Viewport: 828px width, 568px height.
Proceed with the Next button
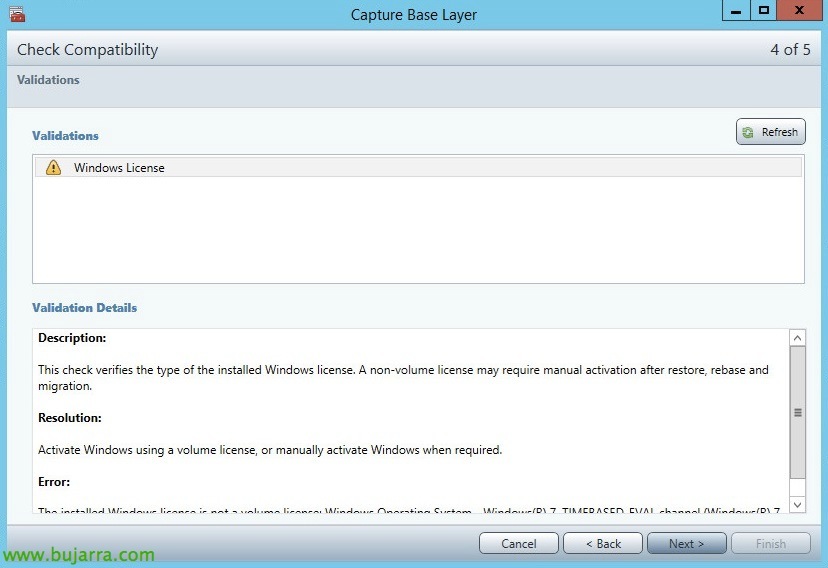pos(686,543)
